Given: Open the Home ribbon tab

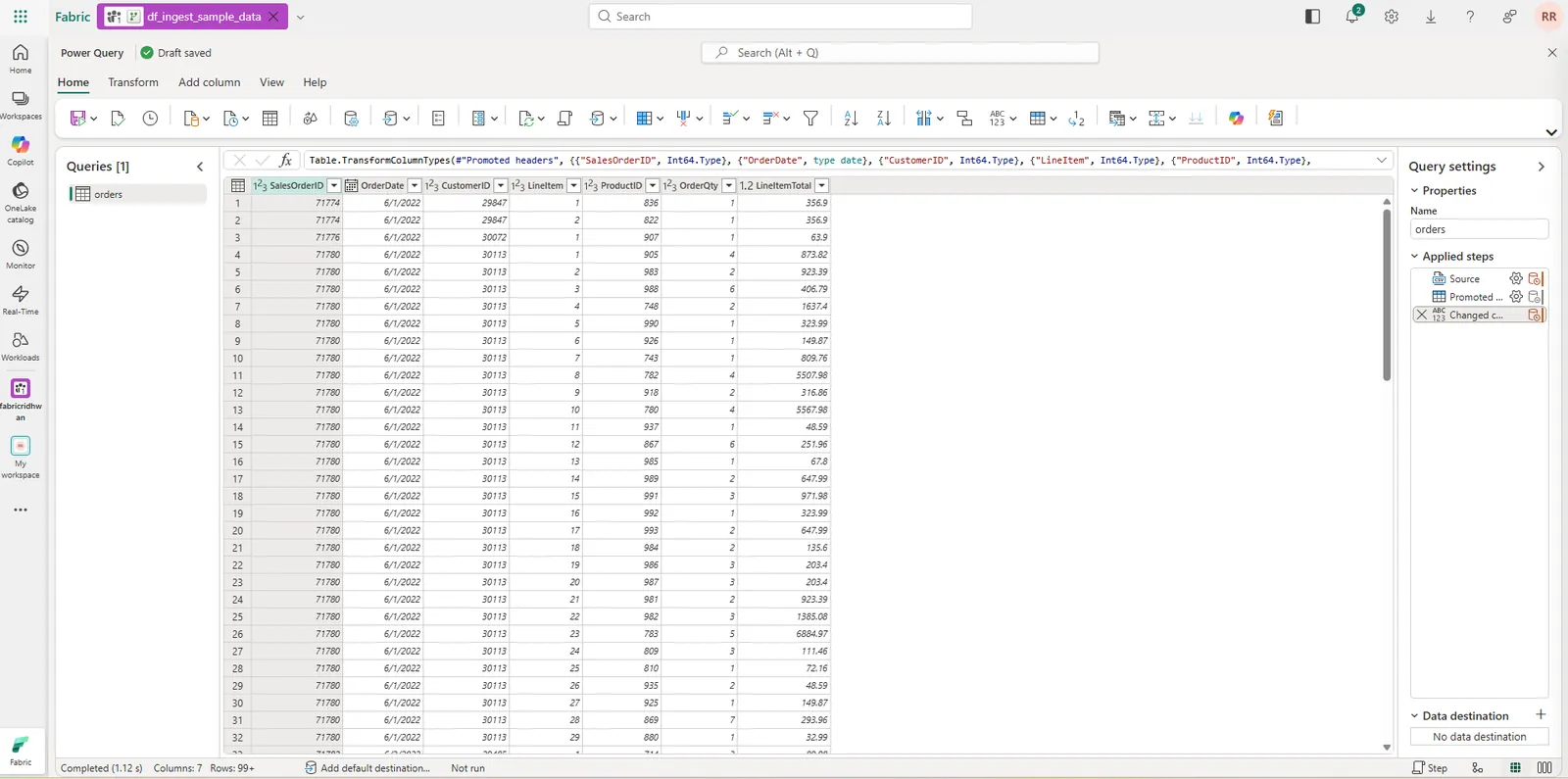Looking at the screenshot, I should (x=73, y=82).
